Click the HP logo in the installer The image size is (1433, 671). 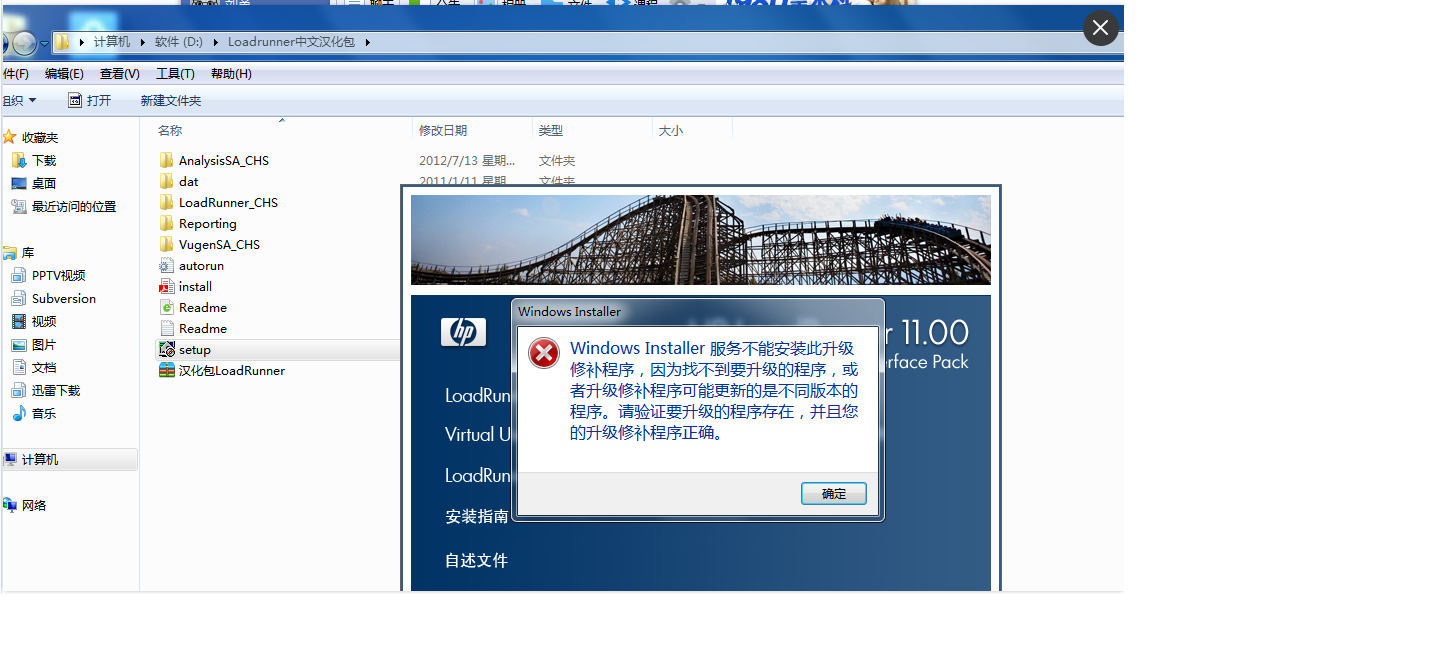463,332
